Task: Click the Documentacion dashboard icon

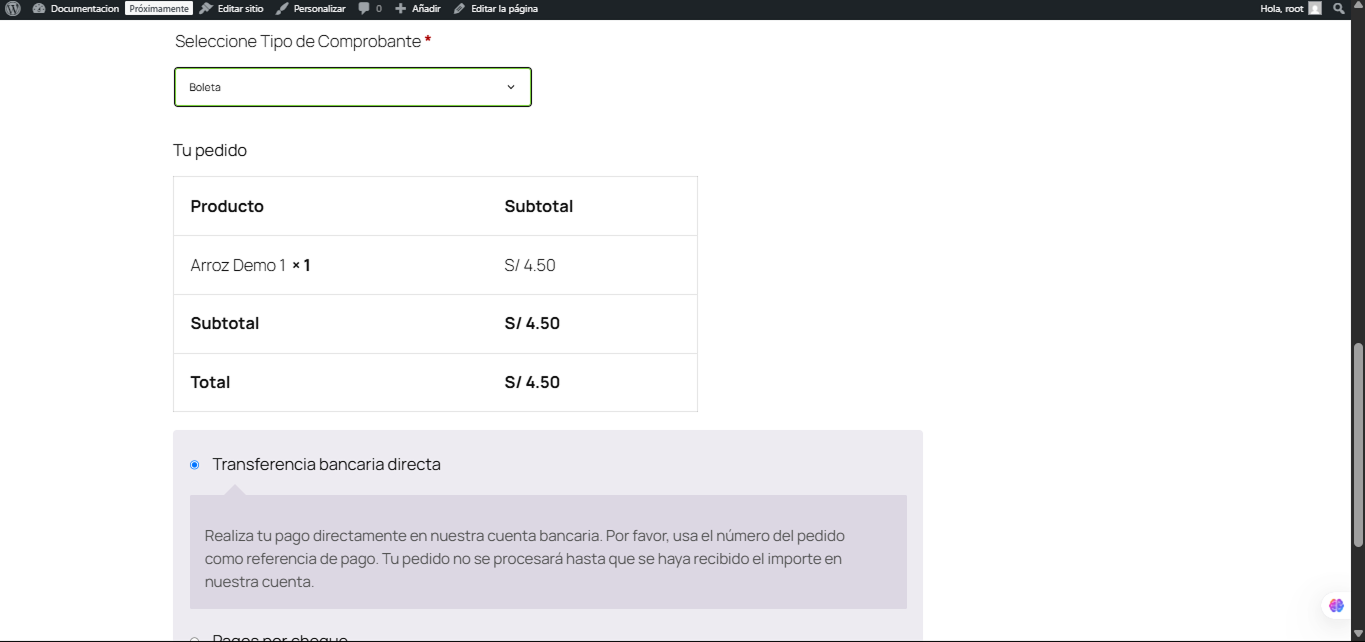Action: coord(39,8)
